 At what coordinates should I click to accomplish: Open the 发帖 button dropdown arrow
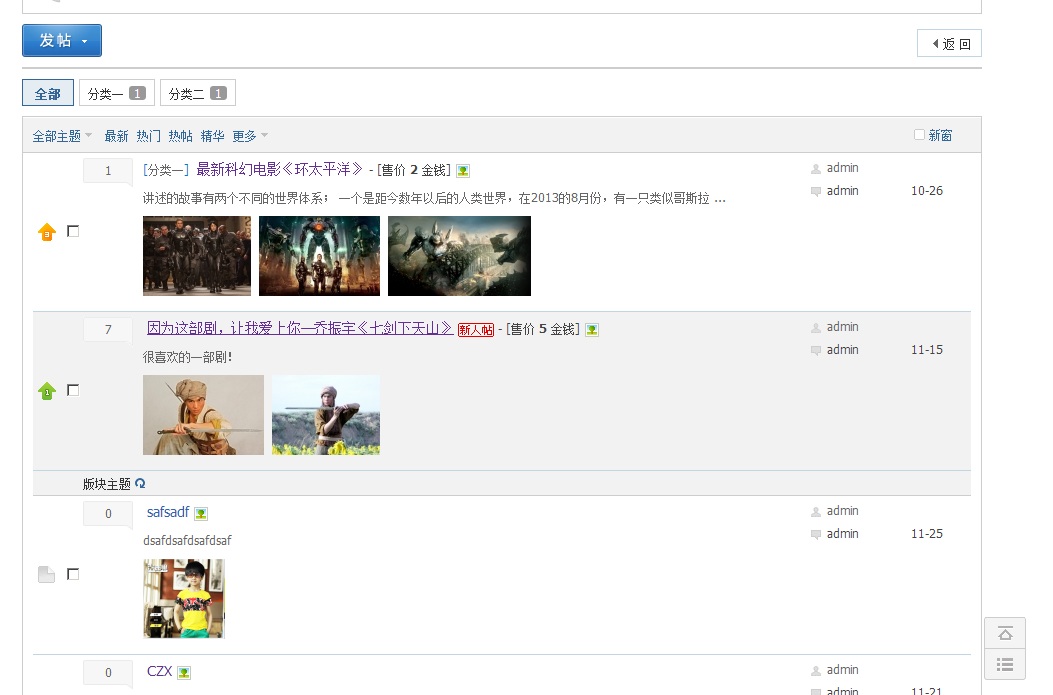point(85,41)
